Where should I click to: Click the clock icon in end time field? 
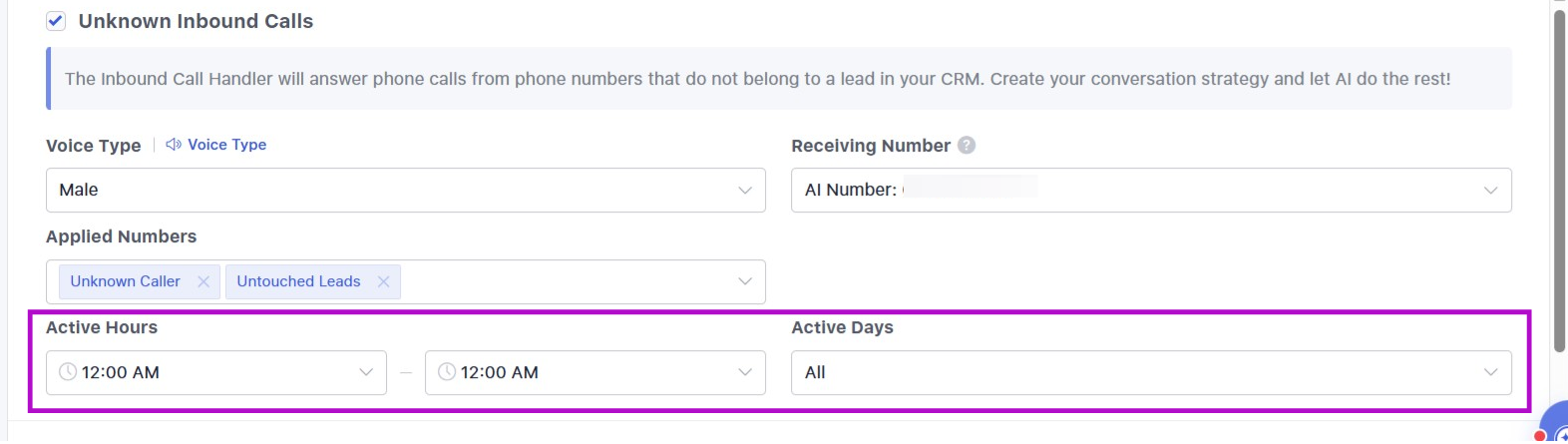[x=447, y=372]
